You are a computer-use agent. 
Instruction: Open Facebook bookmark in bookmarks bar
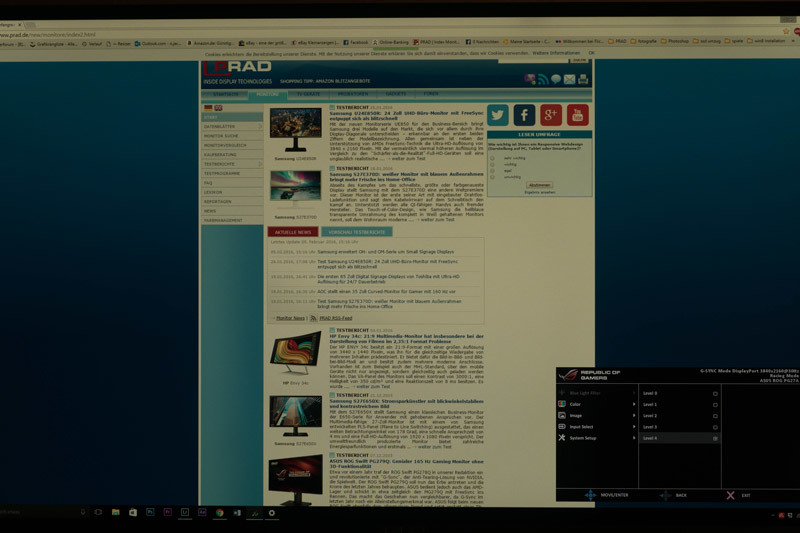(x=356, y=43)
